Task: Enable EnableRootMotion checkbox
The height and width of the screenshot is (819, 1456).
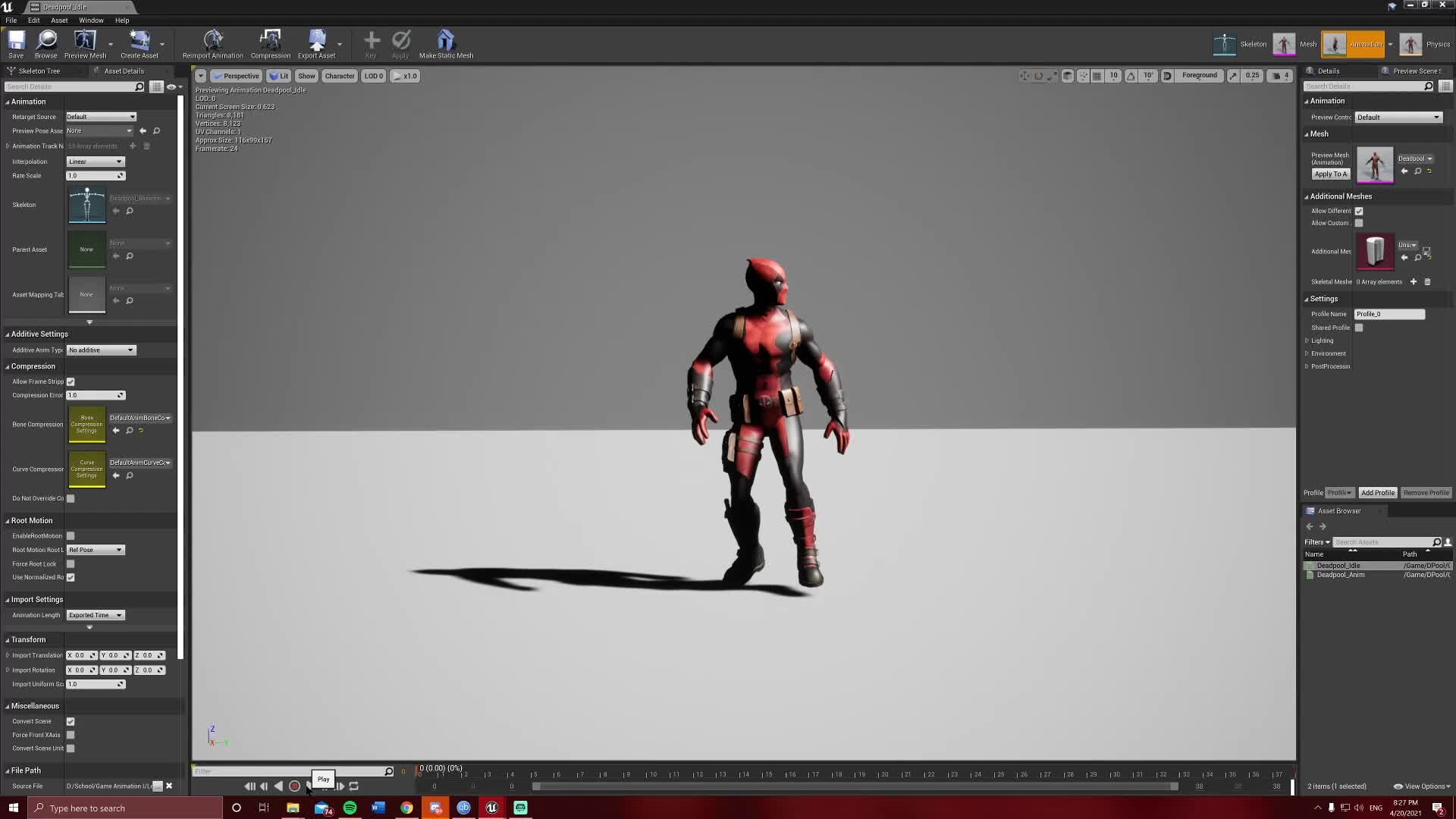Action: point(71,535)
